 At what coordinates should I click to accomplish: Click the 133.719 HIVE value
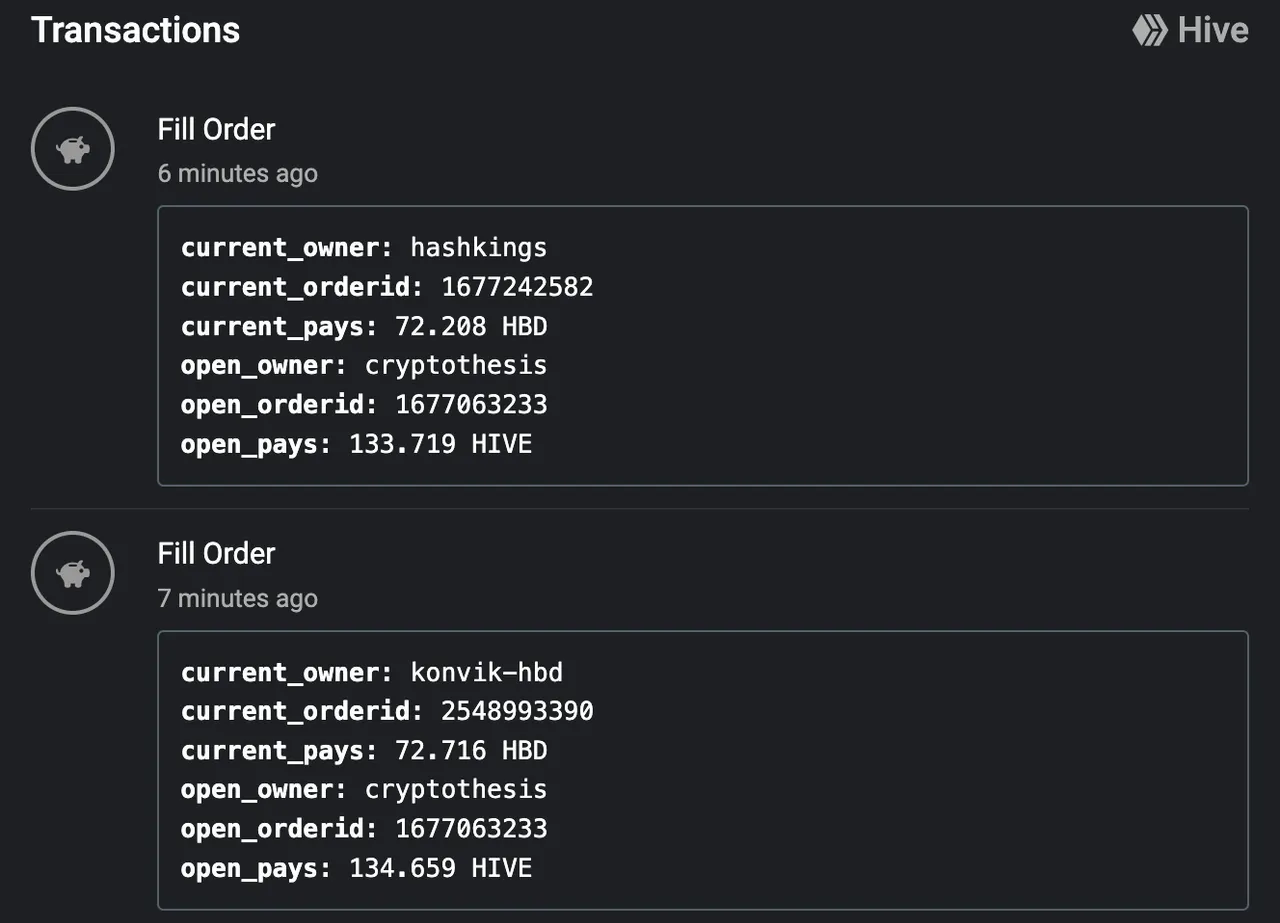(441, 444)
